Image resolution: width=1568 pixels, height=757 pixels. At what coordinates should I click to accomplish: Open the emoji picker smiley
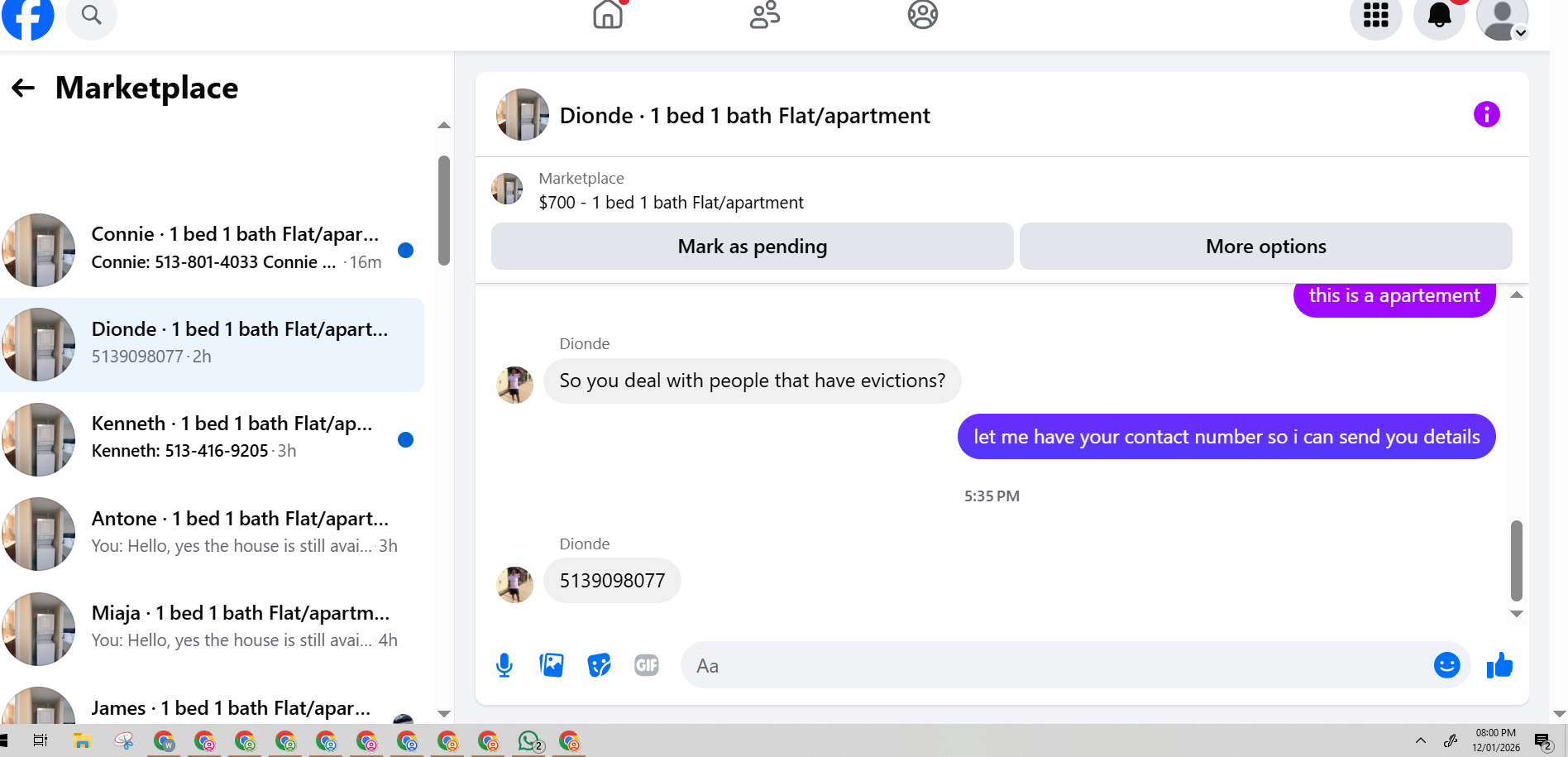[x=1446, y=665]
